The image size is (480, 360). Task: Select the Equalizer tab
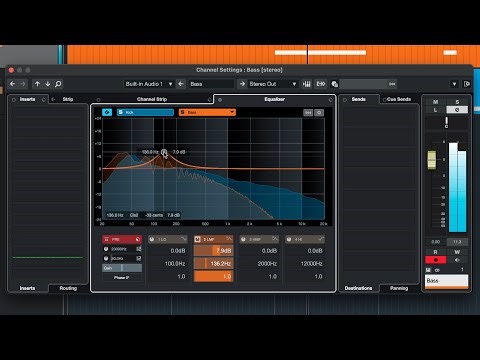click(x=275, y=99)
